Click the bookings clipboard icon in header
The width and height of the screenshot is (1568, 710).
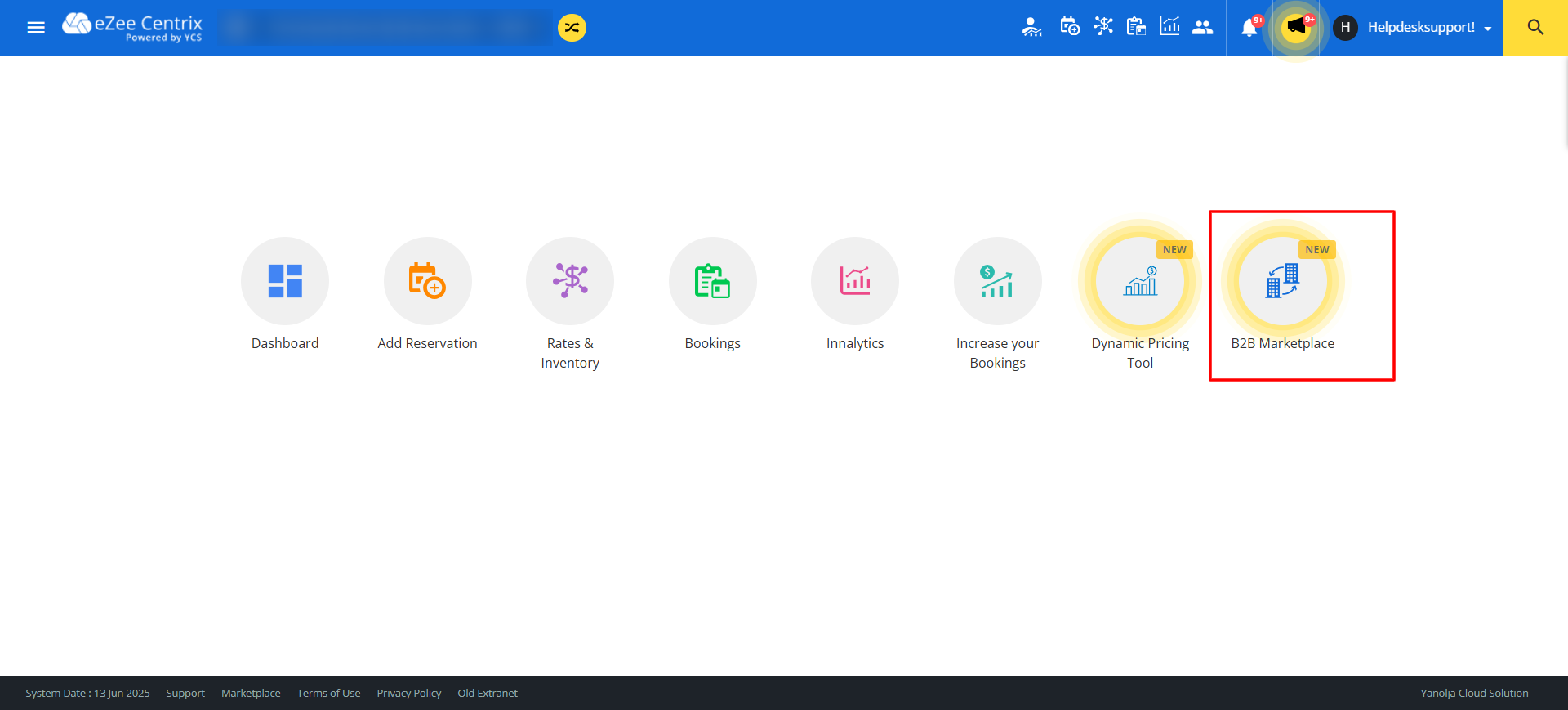1136,27
